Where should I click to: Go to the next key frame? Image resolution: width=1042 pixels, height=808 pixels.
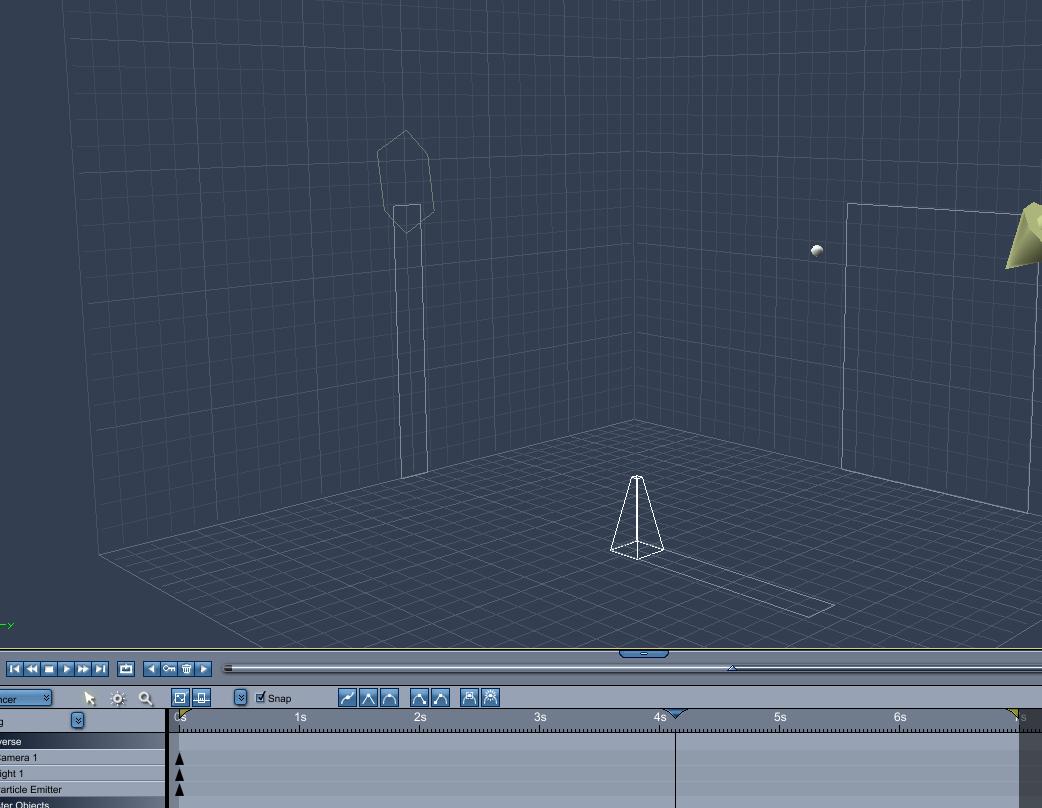click(203, 669)
